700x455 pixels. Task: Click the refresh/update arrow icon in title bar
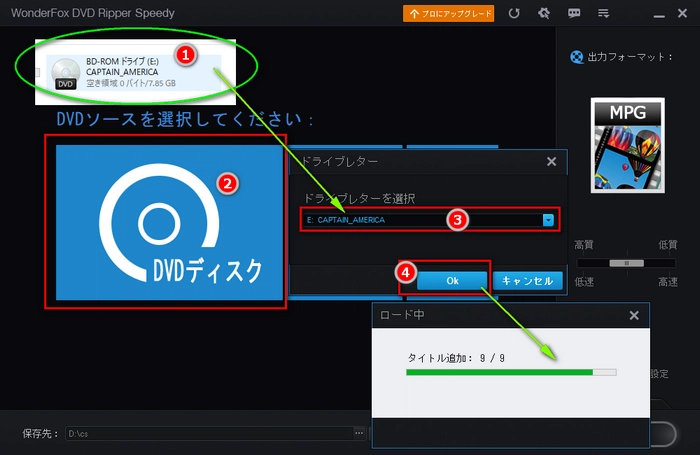[x=514, y=14]
